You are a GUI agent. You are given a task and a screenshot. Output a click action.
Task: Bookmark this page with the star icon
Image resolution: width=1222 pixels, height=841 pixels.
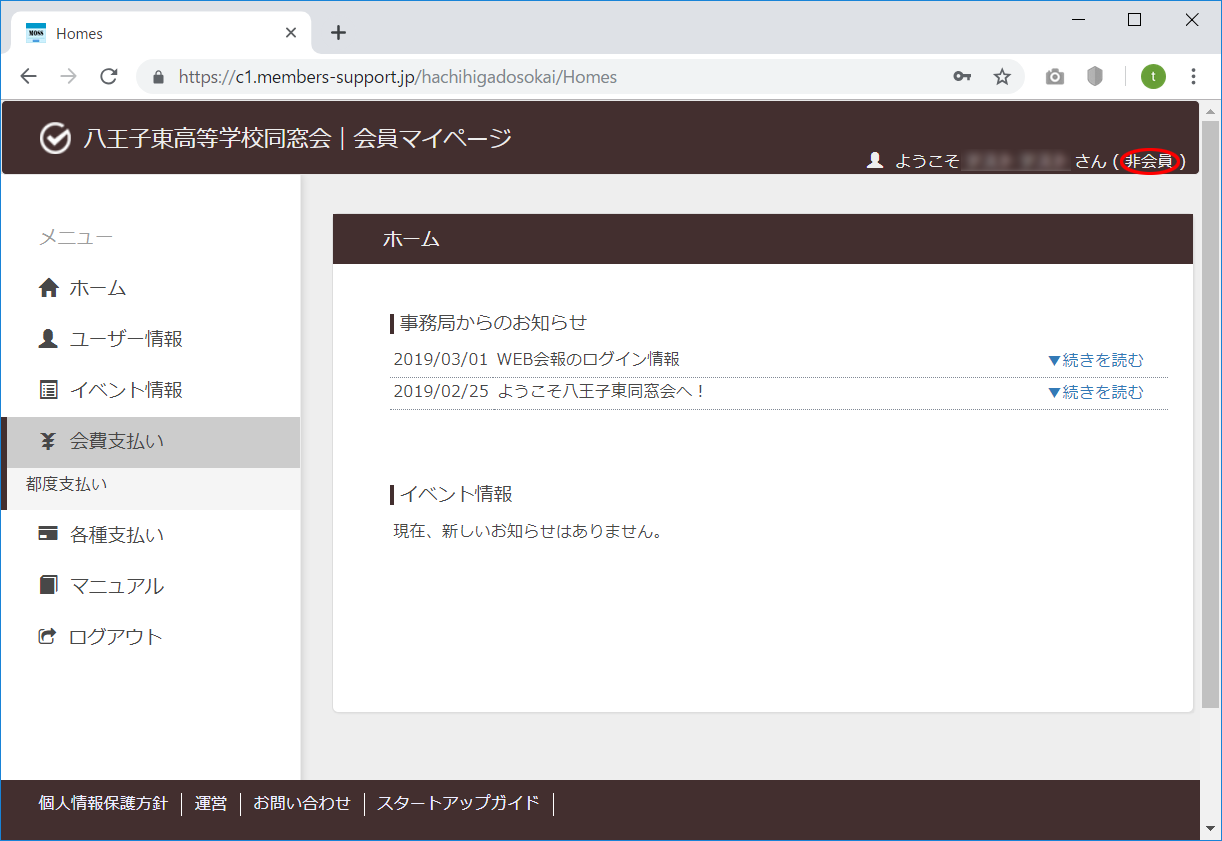(1002, 77)
